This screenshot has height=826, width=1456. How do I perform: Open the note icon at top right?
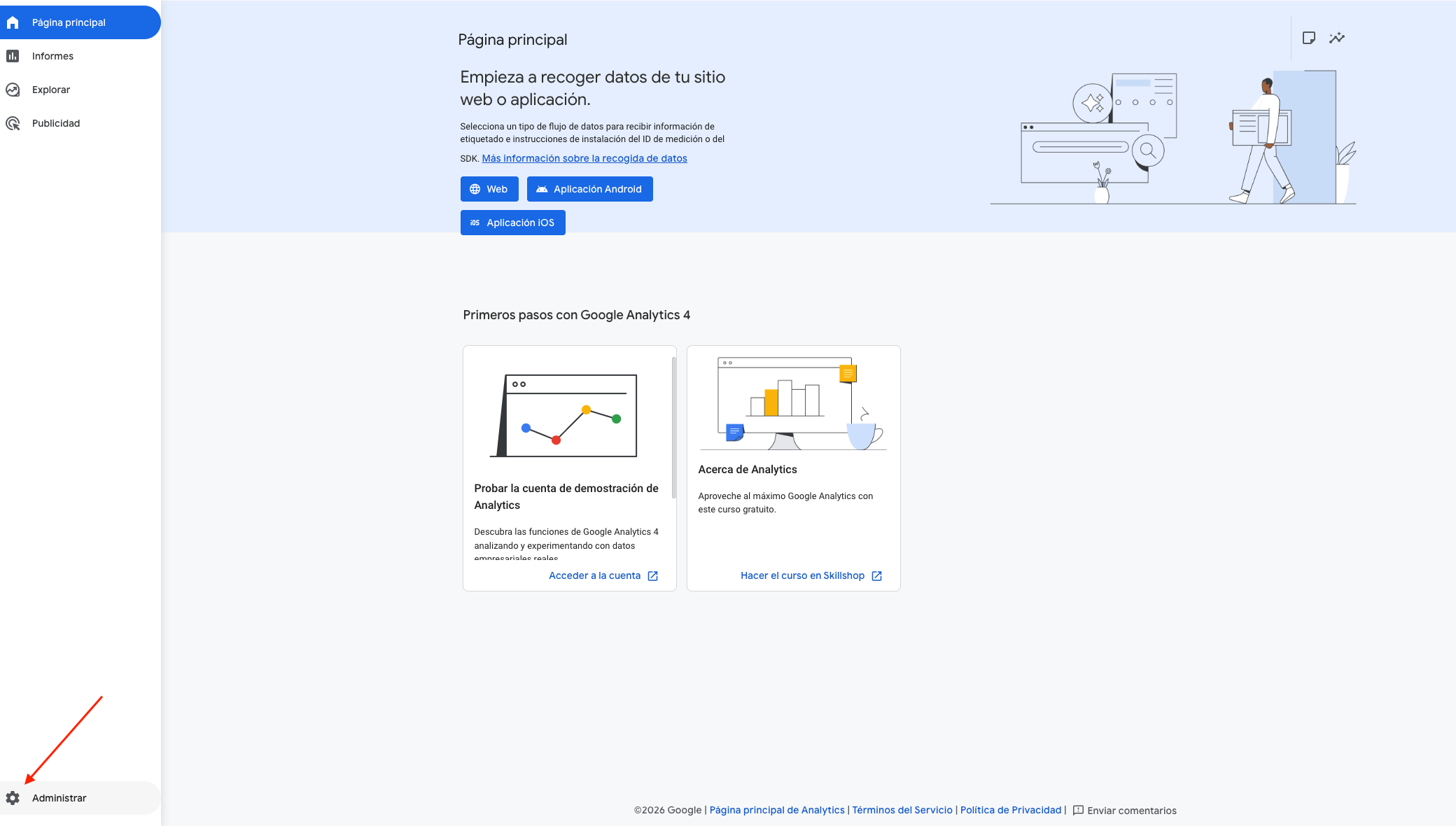(1308, 38)
